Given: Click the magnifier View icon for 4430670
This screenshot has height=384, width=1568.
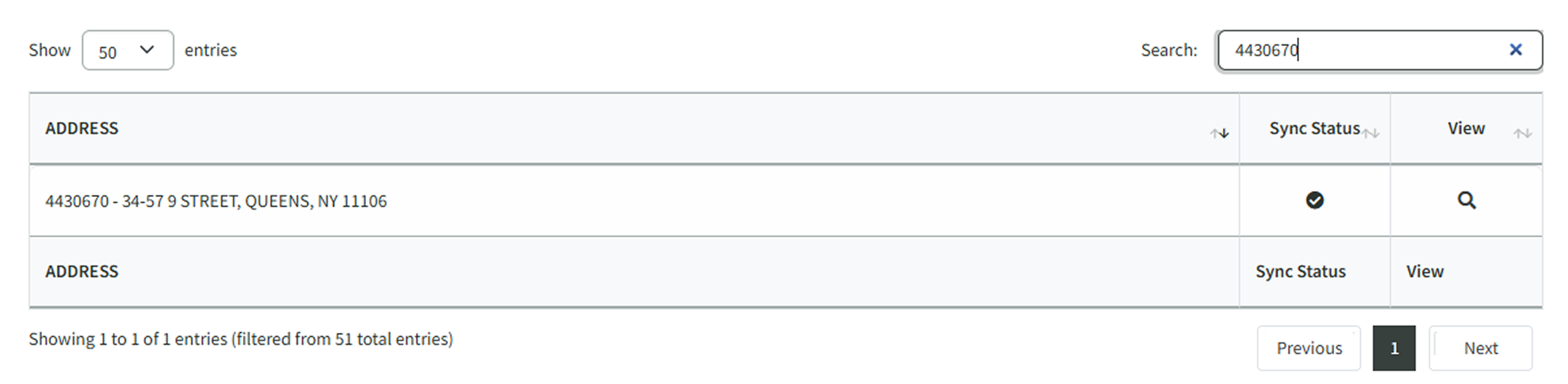Looking at the screenshot, I should click(x=1466, y=200).
